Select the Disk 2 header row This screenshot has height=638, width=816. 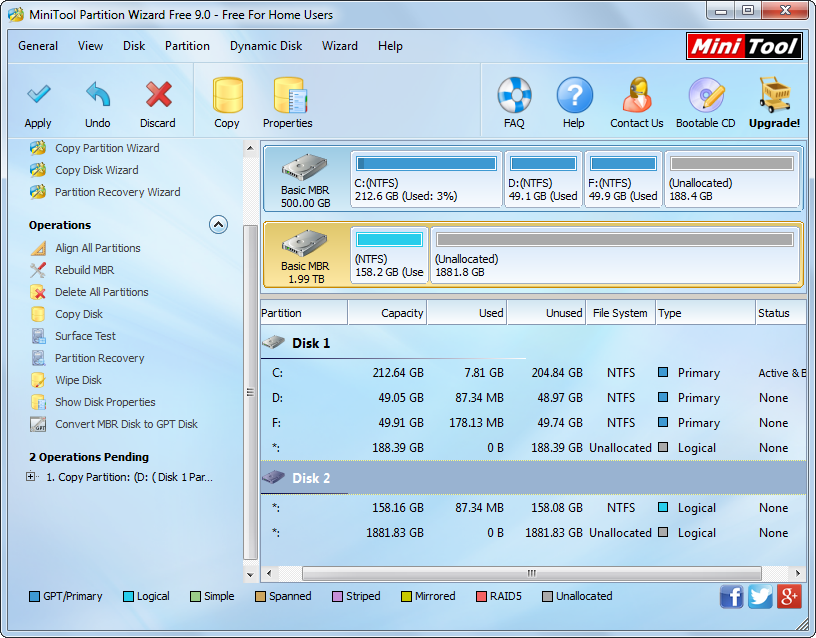pos(533,478)
